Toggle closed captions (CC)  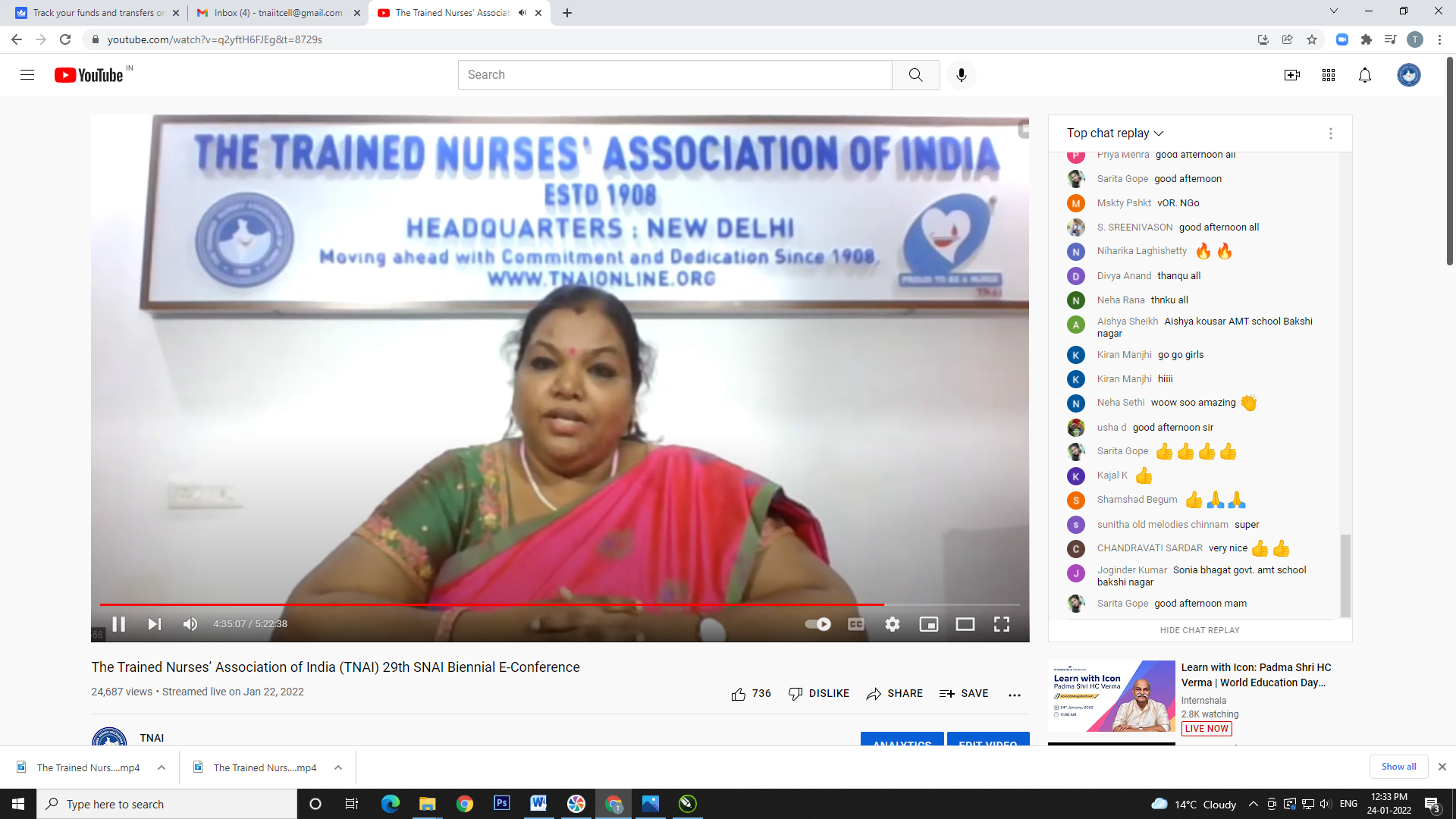[x=856, y=624]
